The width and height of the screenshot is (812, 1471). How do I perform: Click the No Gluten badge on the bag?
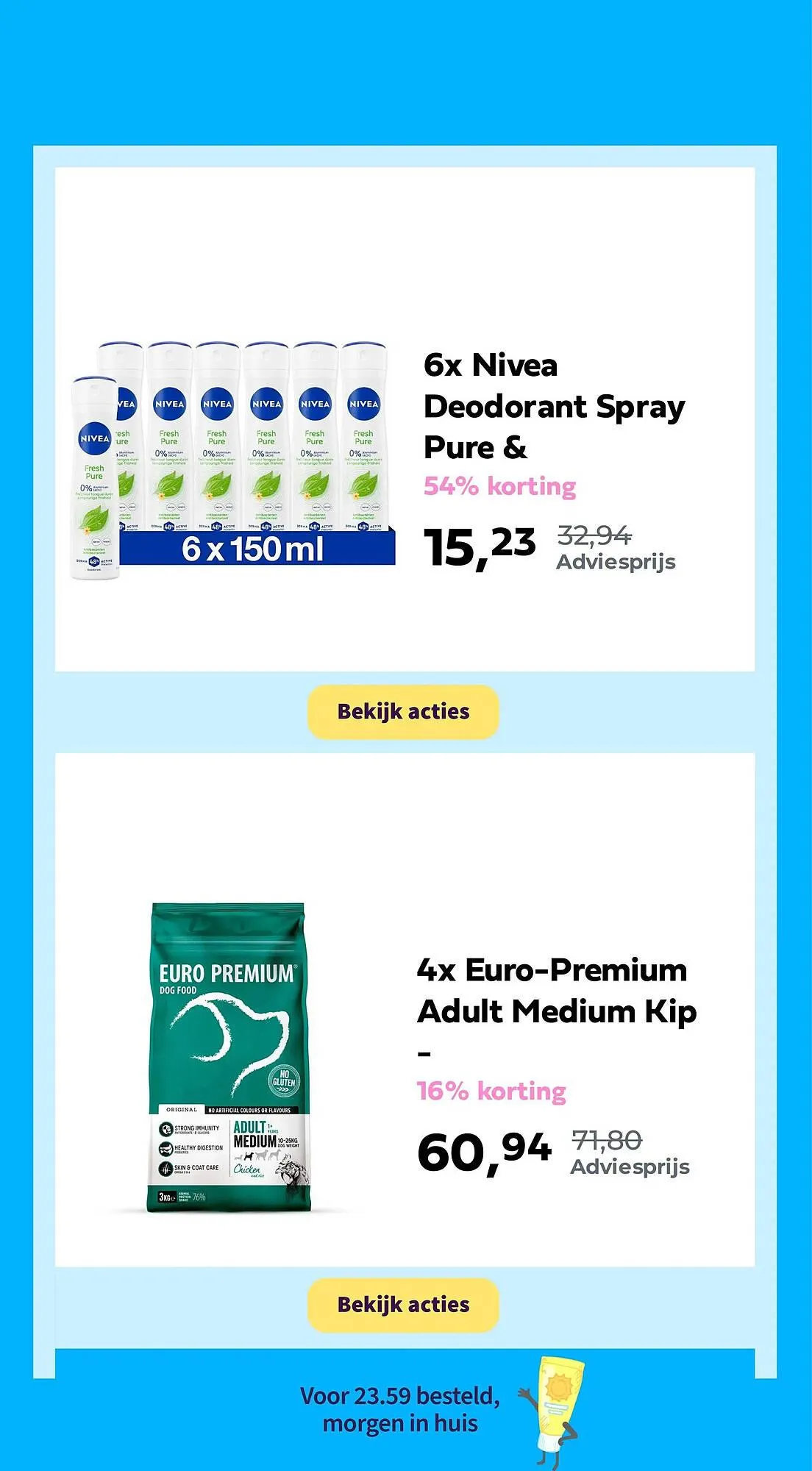click(284, 1079)
